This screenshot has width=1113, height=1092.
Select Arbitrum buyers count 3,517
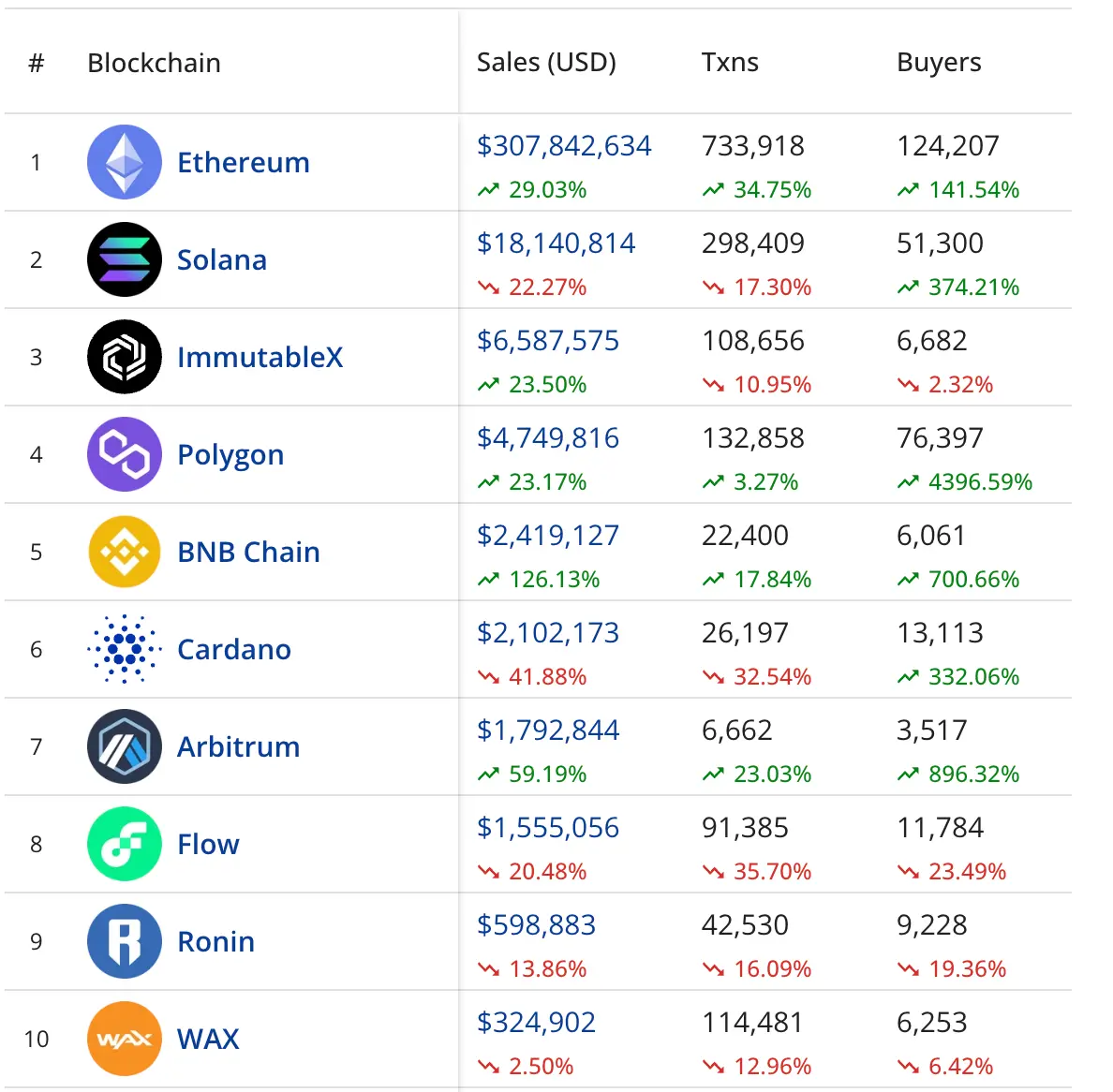932,730
